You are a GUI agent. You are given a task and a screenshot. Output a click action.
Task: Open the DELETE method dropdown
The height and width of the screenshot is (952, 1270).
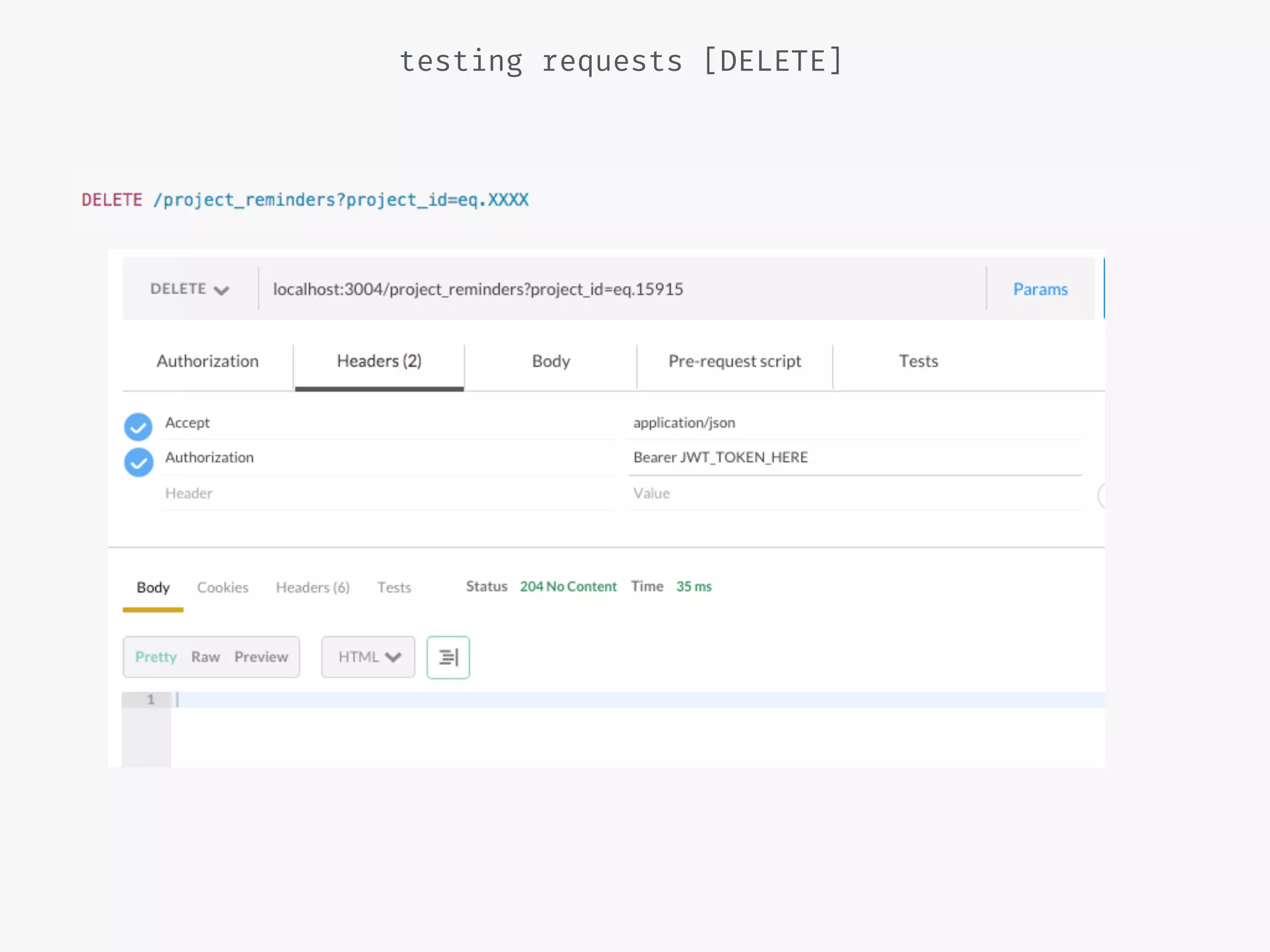click(190, 289)
